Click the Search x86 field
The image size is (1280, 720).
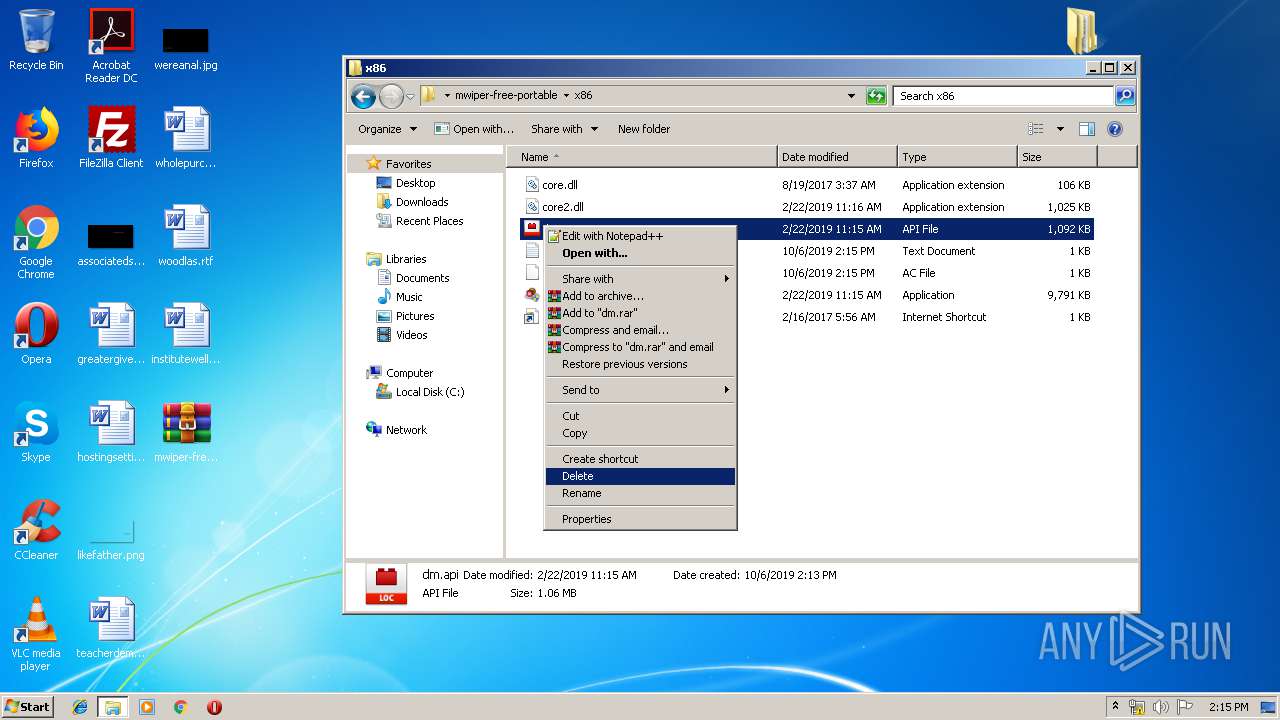pos(1003,96)
